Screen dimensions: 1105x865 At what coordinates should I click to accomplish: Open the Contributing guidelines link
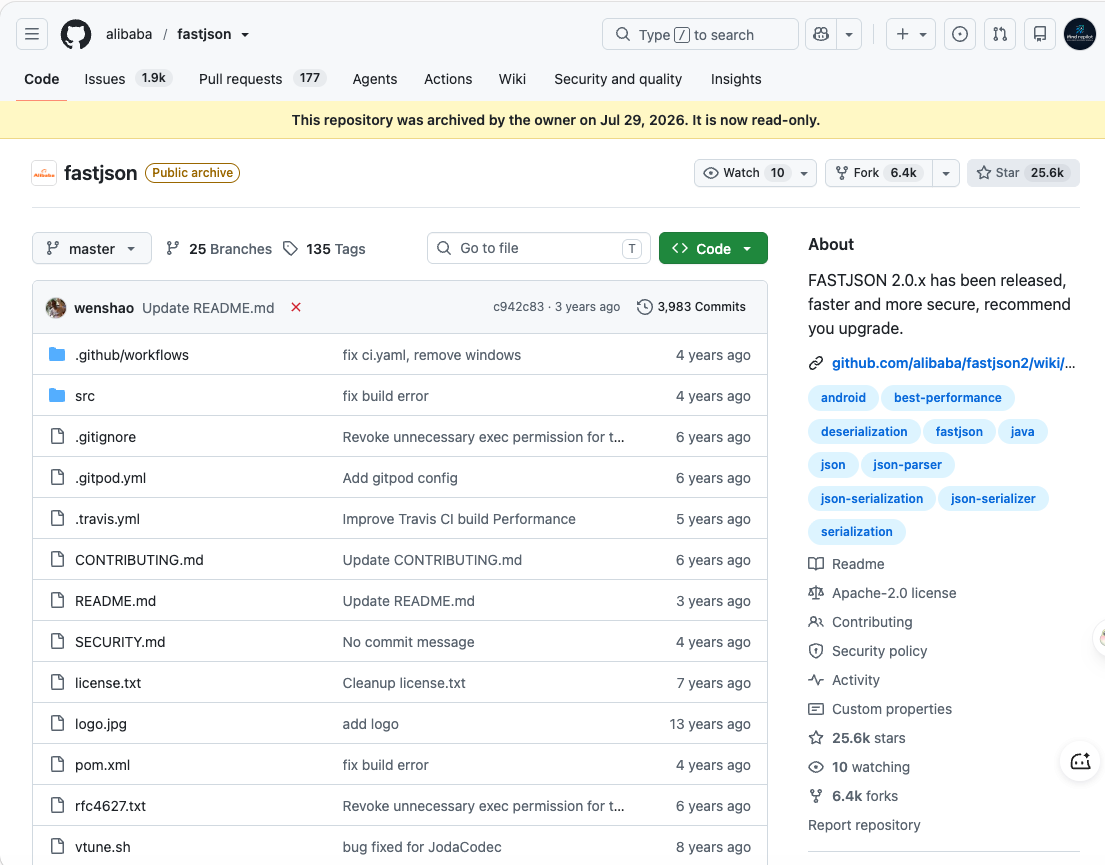860,622
